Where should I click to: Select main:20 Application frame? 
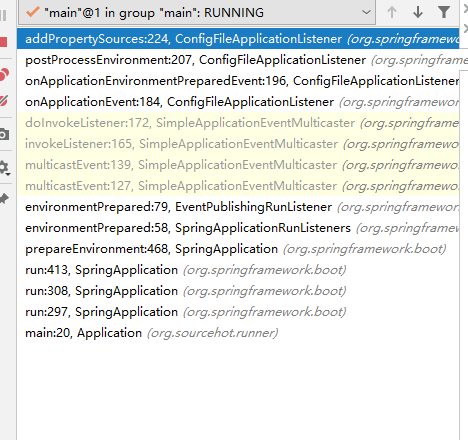238,333
